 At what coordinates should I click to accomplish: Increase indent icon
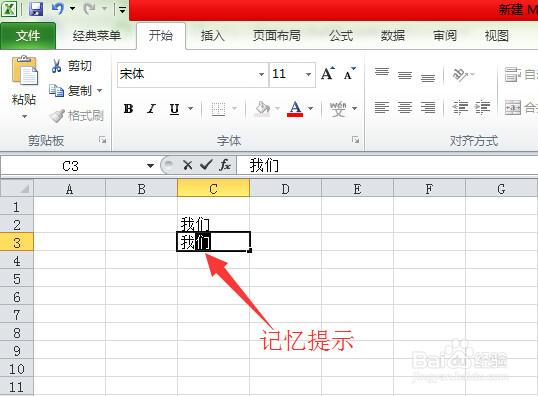(482, 108)
